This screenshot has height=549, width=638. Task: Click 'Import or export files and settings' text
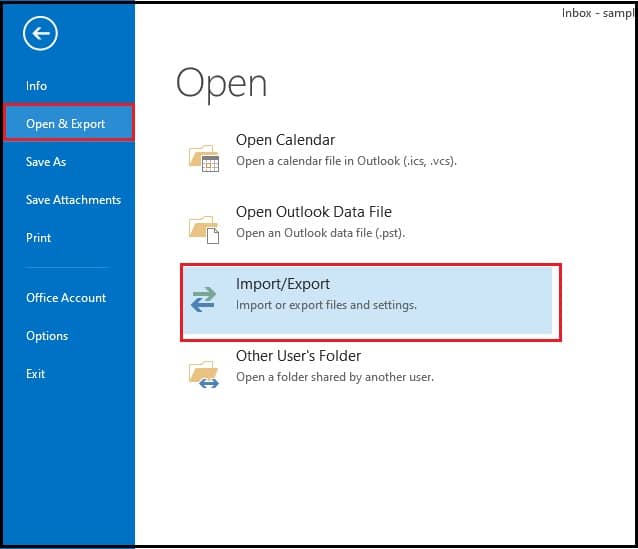click(326, 305)
